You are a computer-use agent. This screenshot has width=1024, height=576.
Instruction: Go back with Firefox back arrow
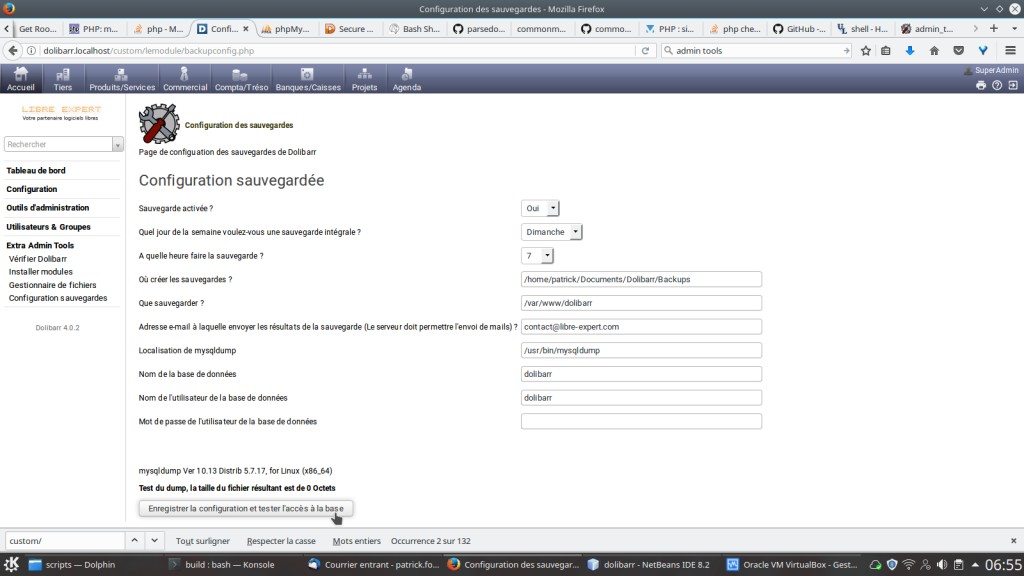click(x=13, y=50)
